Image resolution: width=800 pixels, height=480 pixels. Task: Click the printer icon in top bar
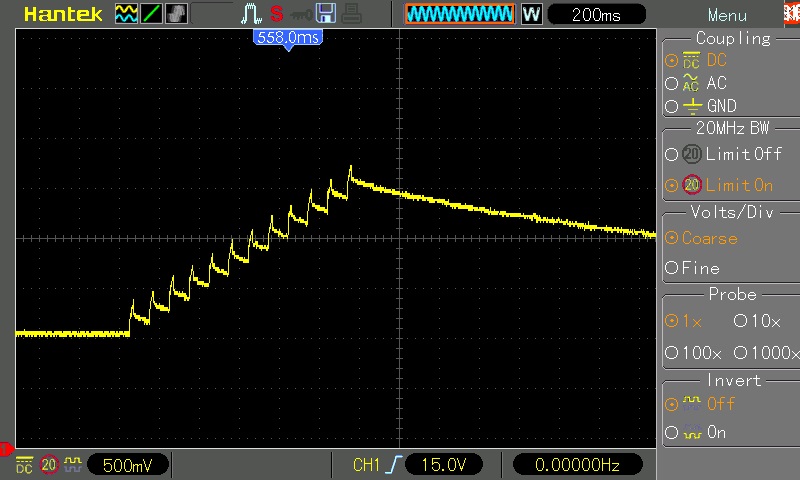tap(349, 14)
